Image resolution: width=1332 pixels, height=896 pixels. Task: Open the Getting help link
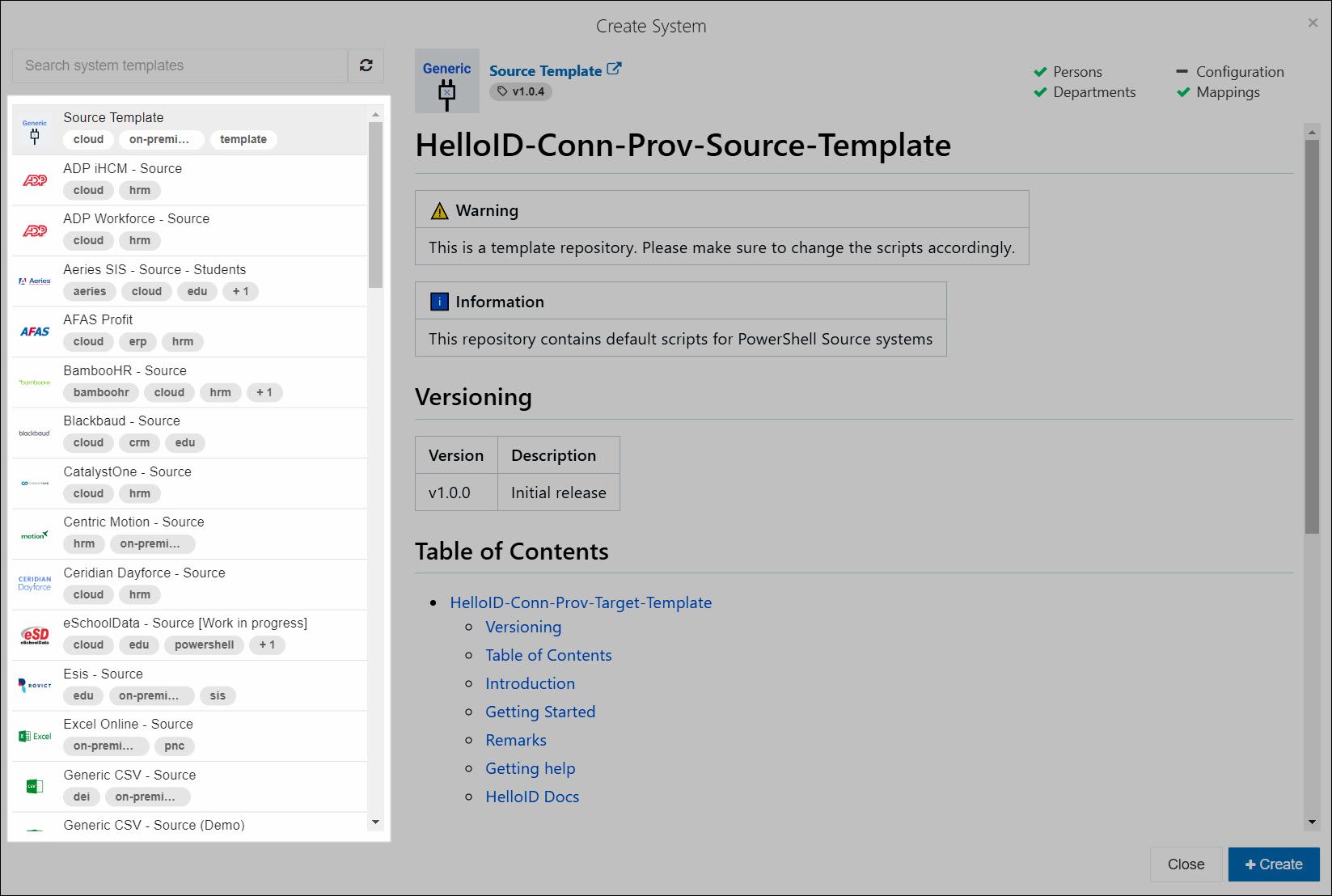click(531, 768)
